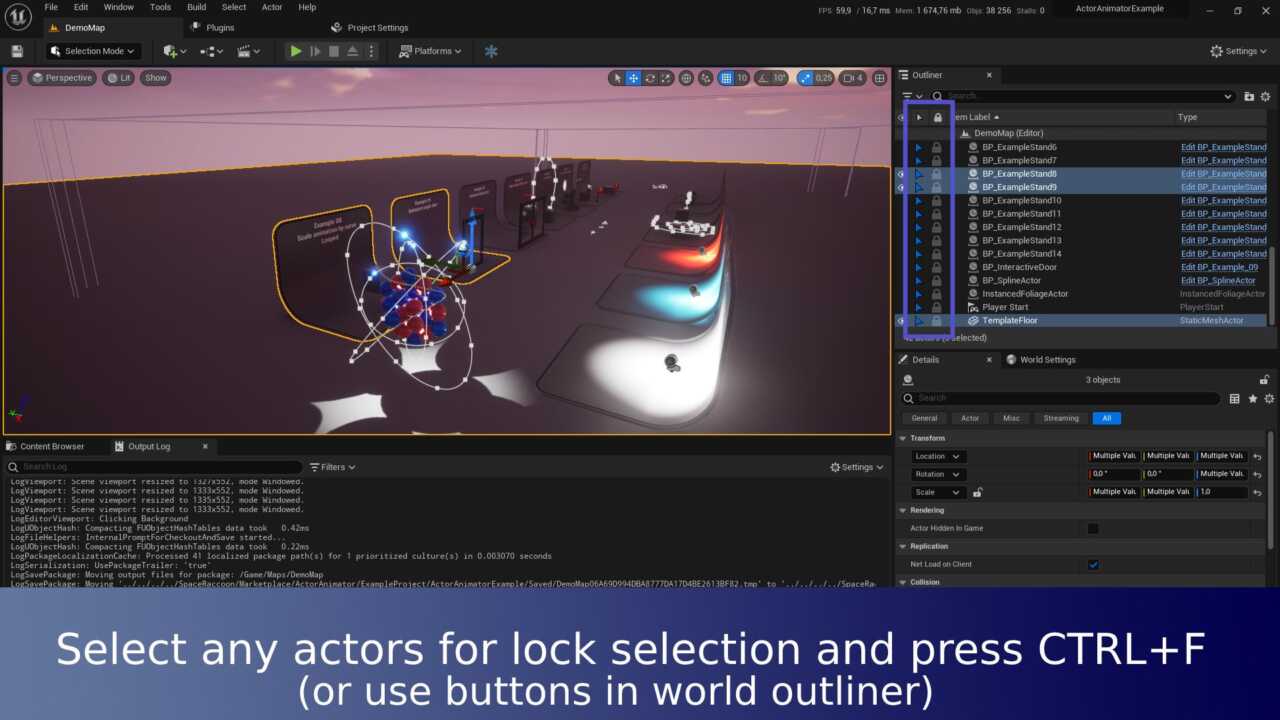The image size is (1280, 720).
Task: Open the camera speed setting showing 4
Action: pyautogui.click(x=852, y=78)
